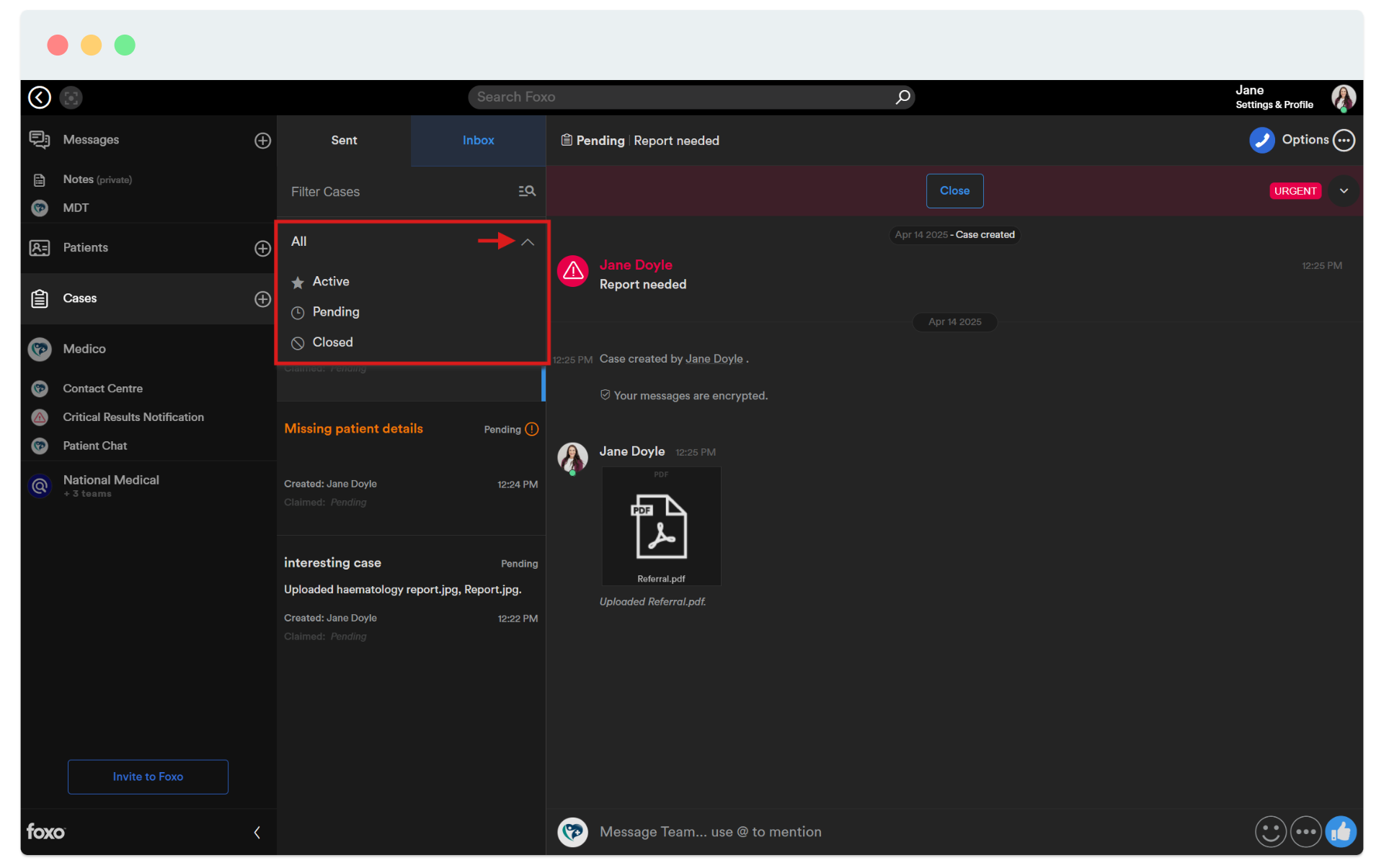The height and width of the screenshot is (868, 1384).
Task: Switch to the Sent tab
Action: pyautogui.click(x=344, y=141)
